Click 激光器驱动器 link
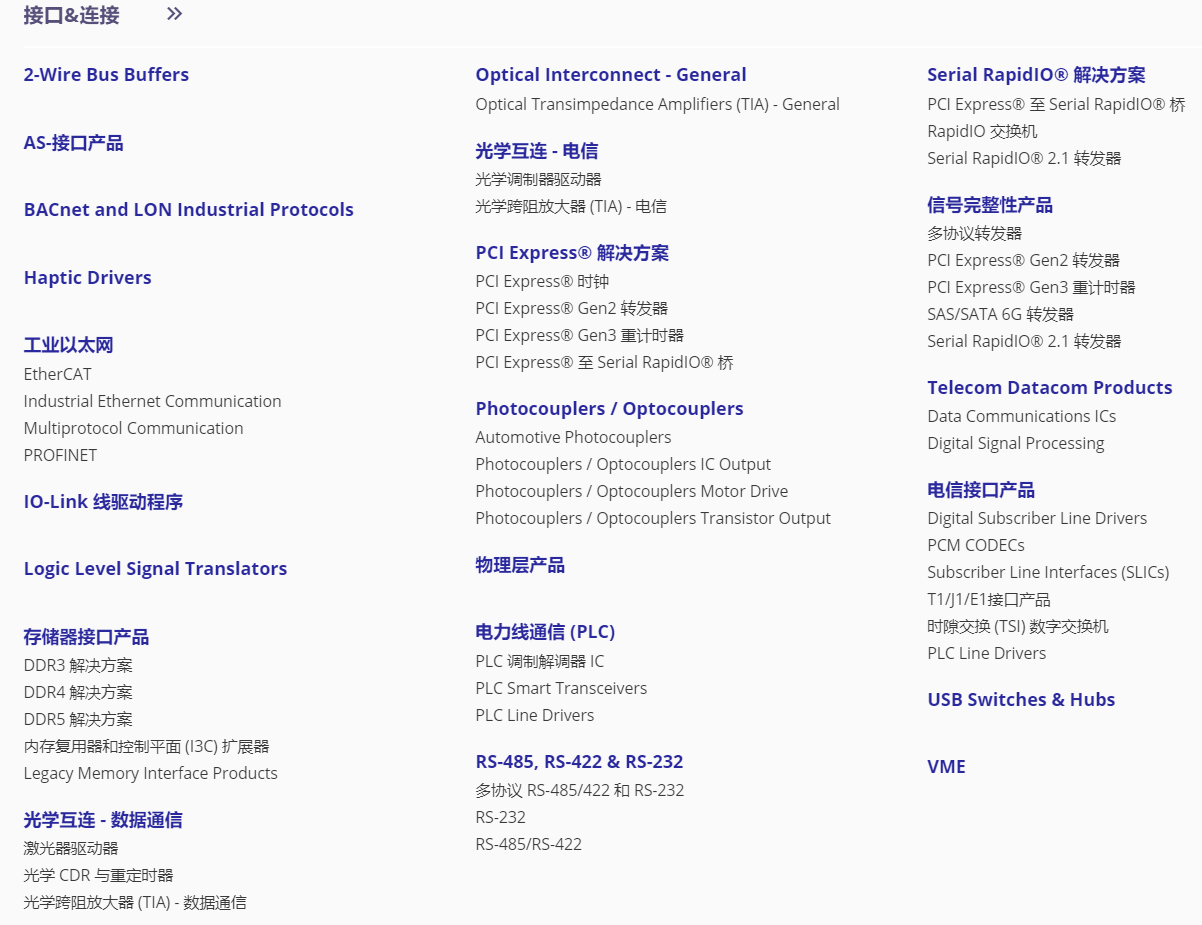This screenshot has width=1202, height=925. point(71,849)
